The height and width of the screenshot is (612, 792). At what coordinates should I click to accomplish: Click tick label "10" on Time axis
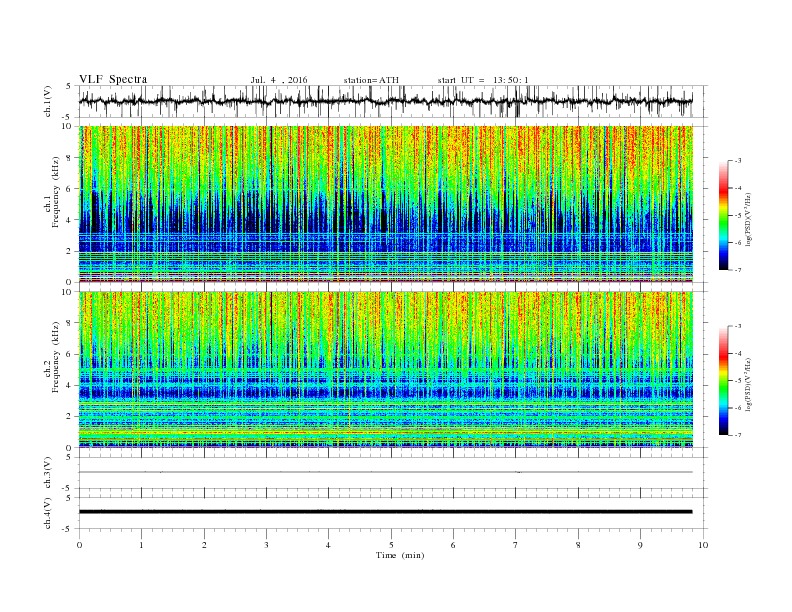pyautogui.click(x=703, y=545)
